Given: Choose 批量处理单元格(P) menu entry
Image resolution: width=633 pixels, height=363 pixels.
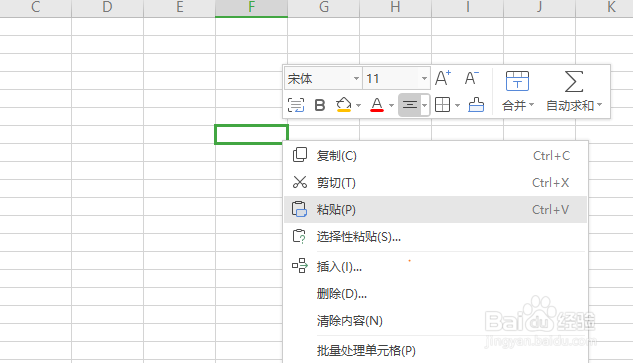Looking at the screenshot, I should (x=435, y=350).
